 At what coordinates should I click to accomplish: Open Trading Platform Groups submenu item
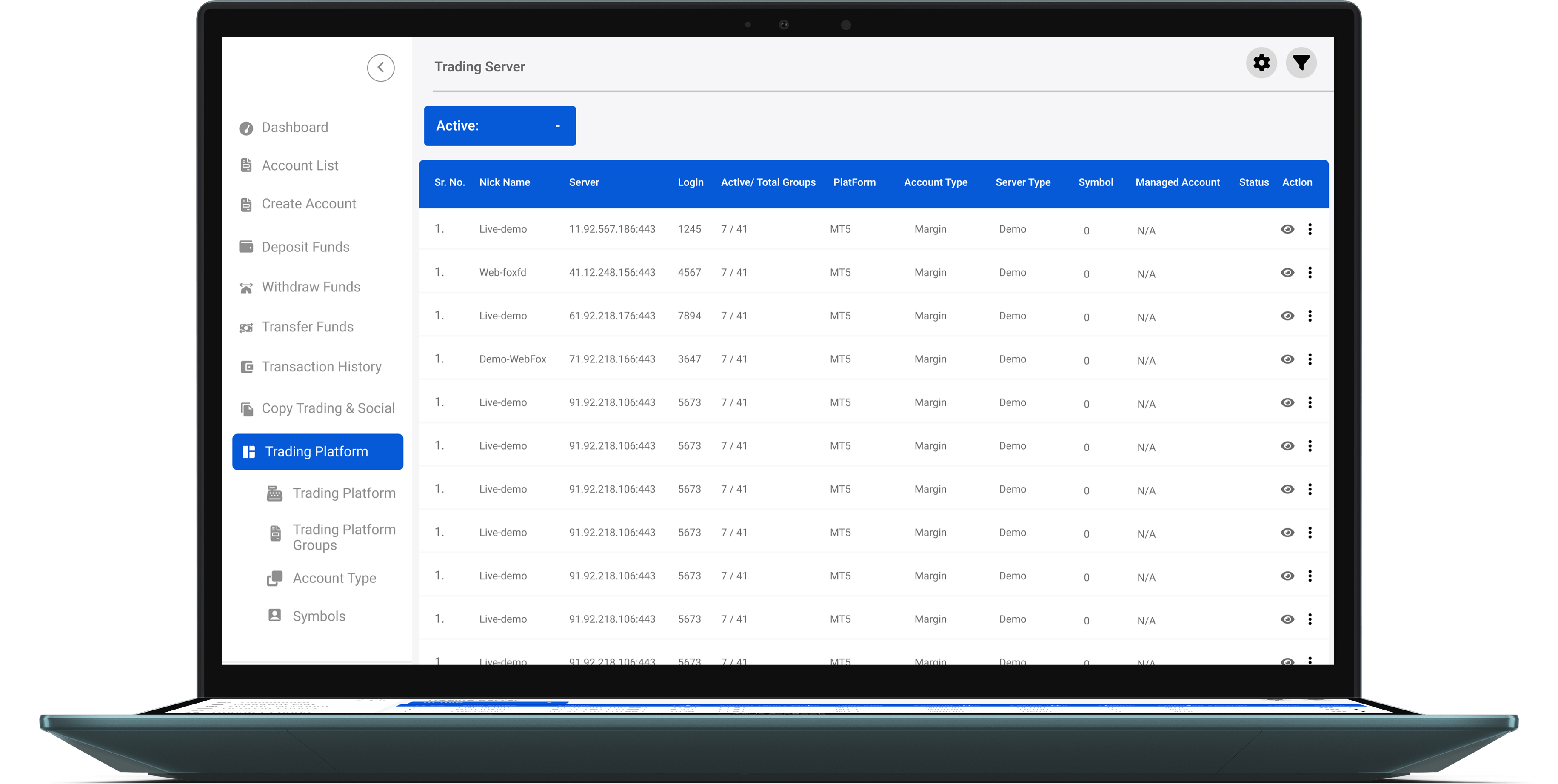[x=343, y=536]
